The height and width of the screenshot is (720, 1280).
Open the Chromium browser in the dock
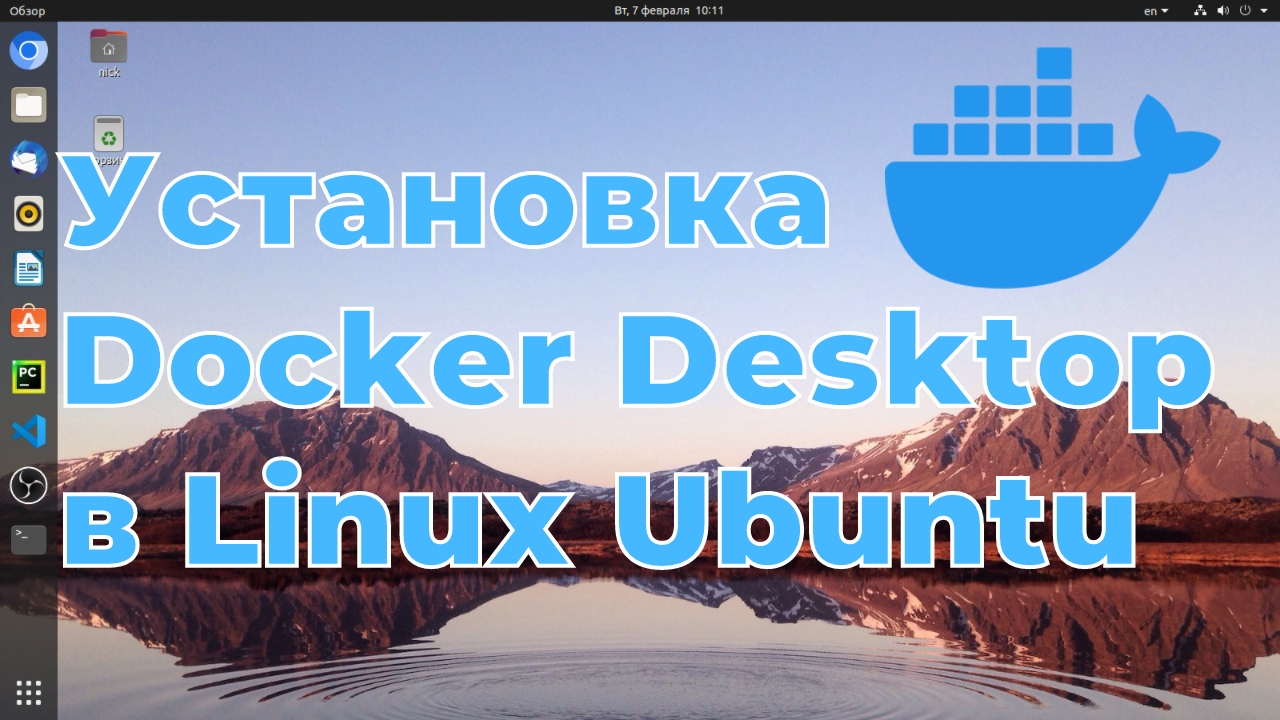tap(28, 50)
